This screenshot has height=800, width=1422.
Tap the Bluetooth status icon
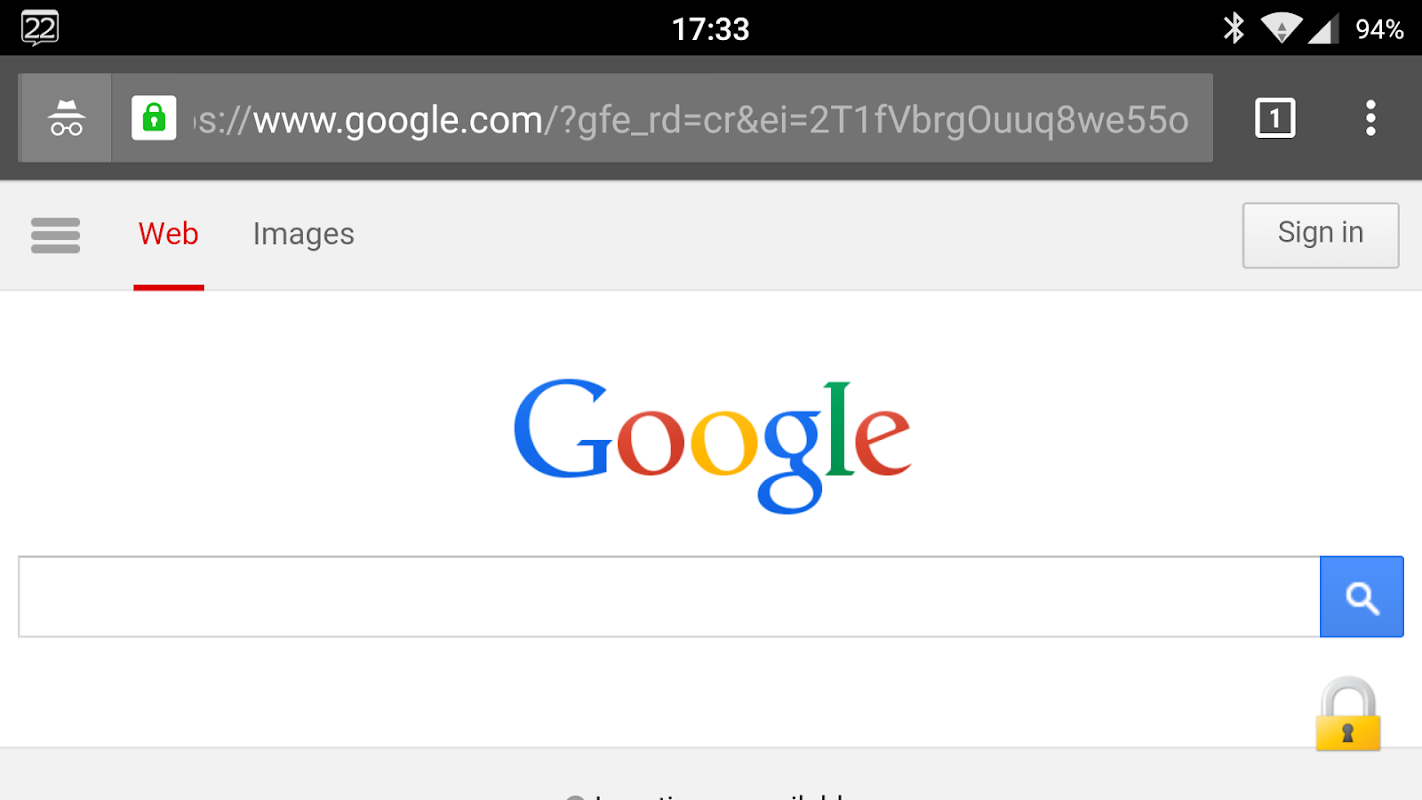tap(1234, 28)
